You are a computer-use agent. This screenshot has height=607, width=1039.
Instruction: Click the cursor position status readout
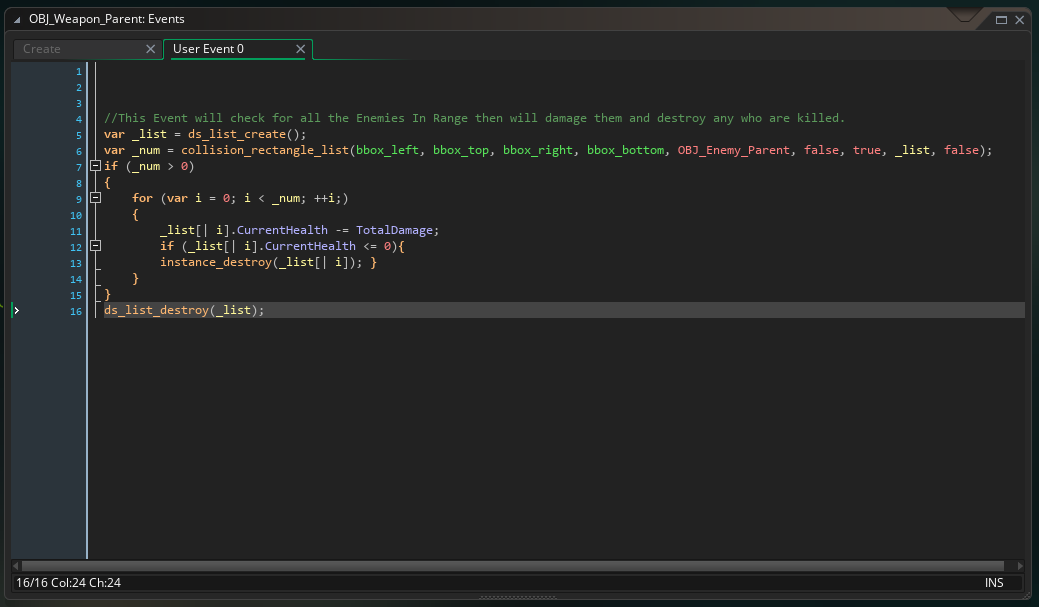coord(69,582)
